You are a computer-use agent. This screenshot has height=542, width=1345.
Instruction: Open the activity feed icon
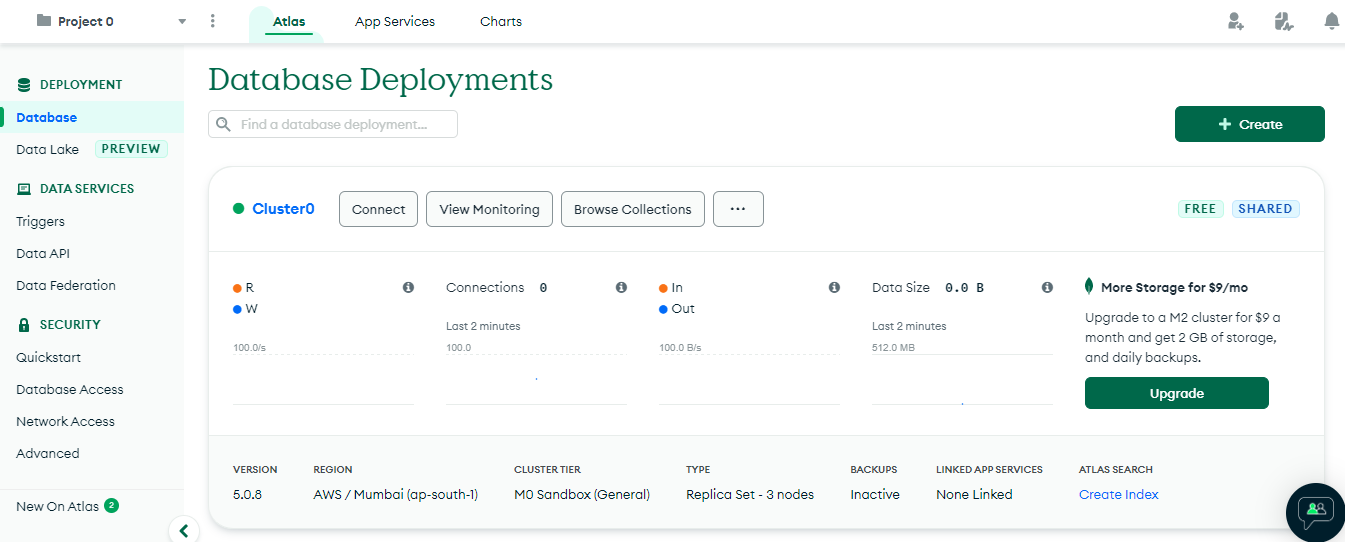tap(1284, 21)
